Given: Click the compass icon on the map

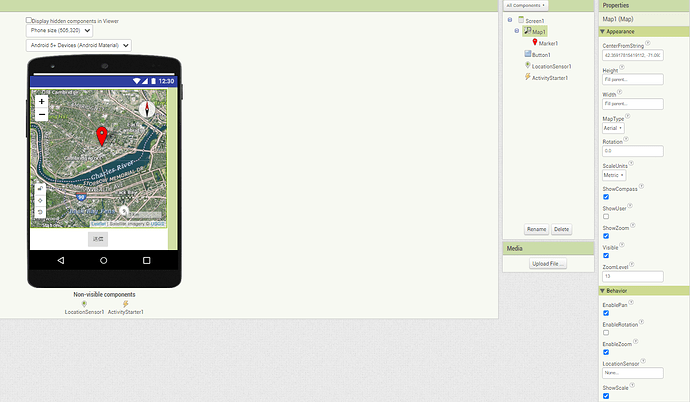Looking at the screenshot, I should pyautogui.click(x=147, y=109).
